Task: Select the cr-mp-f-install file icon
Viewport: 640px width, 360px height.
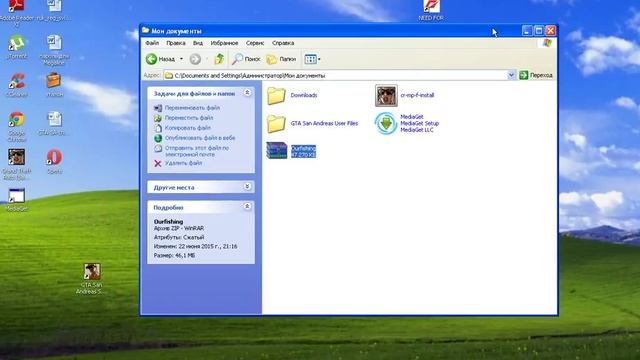Action: coord(386,96)
